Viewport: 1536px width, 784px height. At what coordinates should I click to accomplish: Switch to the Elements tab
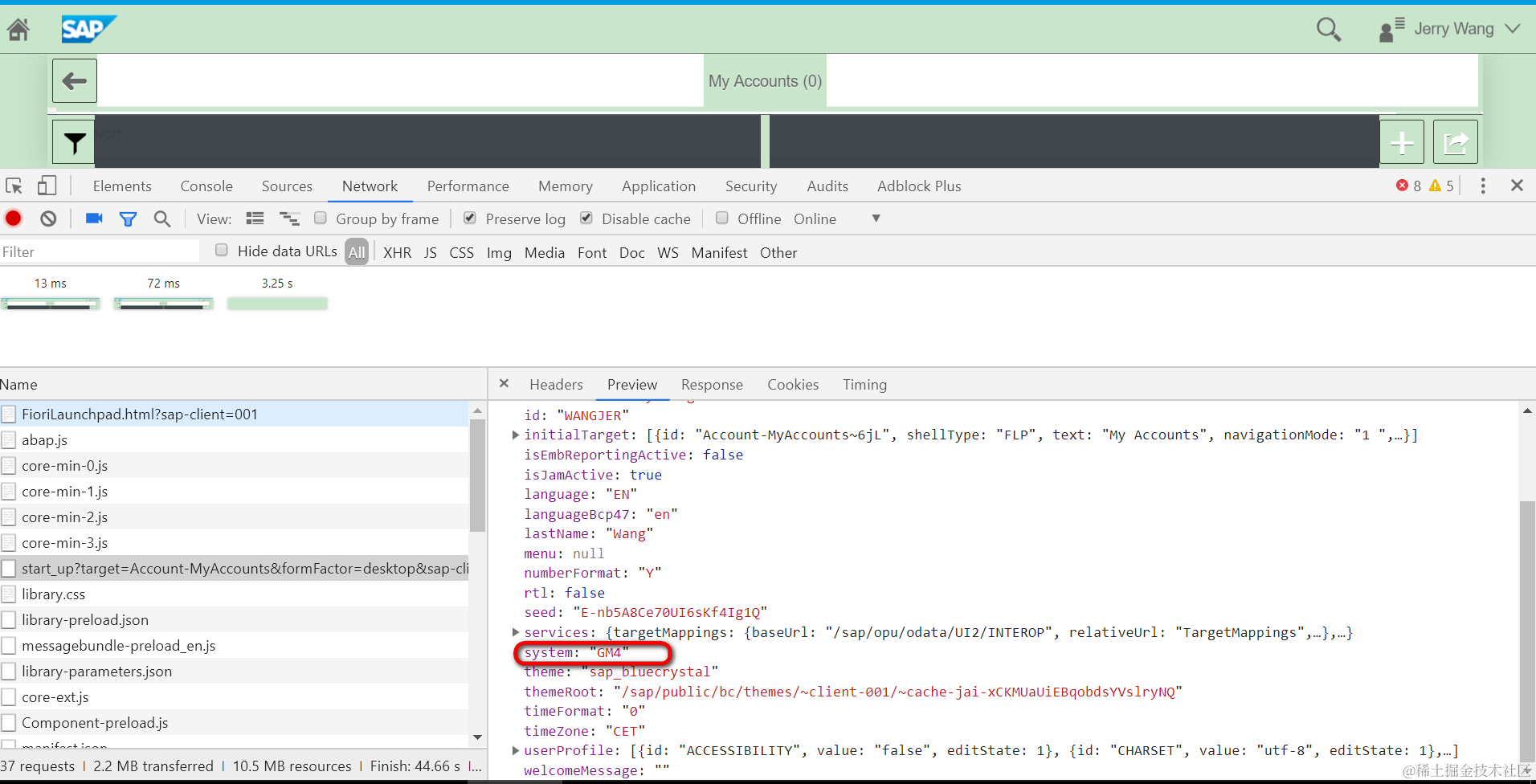(x=122, y=186)
